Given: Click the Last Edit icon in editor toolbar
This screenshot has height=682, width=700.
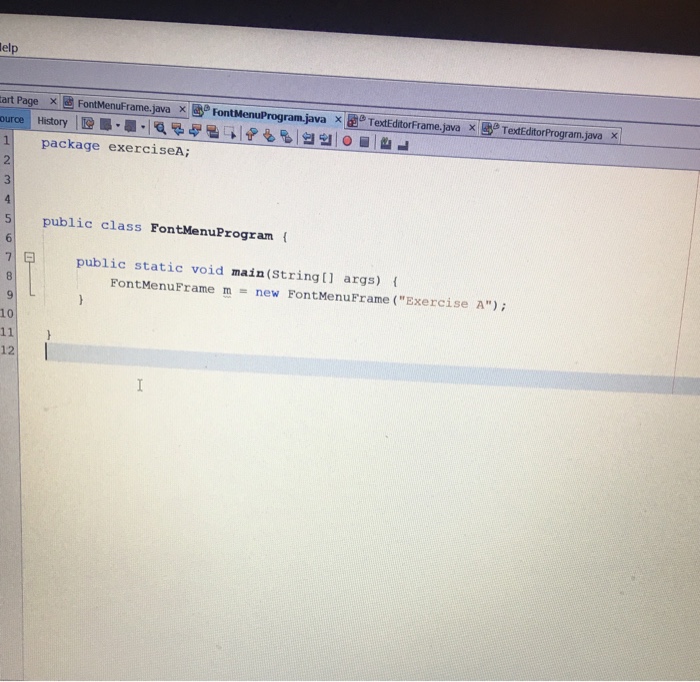Looking at the screenshot, I should [x=88, y=124].
